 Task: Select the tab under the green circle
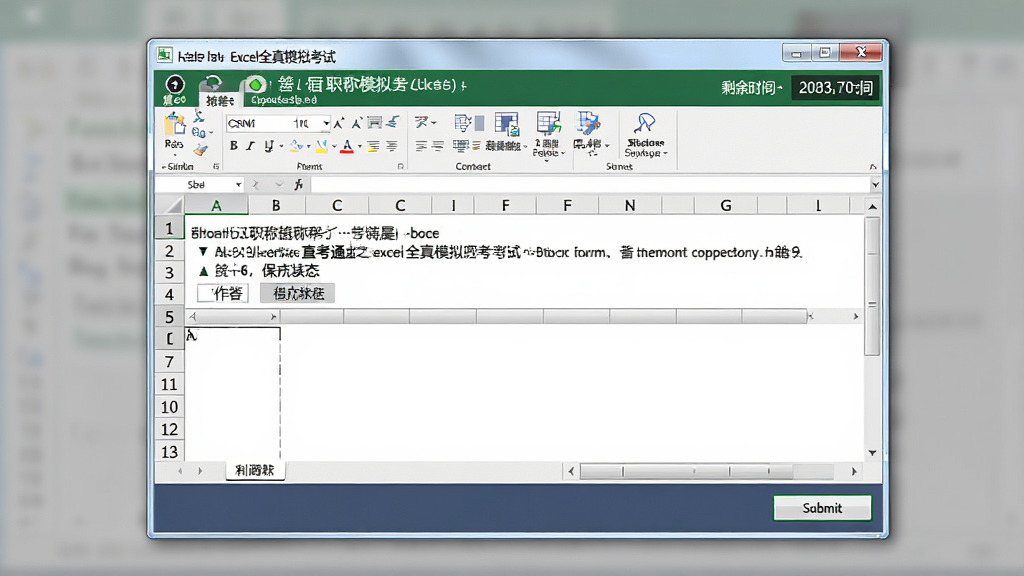click(x=284, y=100)
